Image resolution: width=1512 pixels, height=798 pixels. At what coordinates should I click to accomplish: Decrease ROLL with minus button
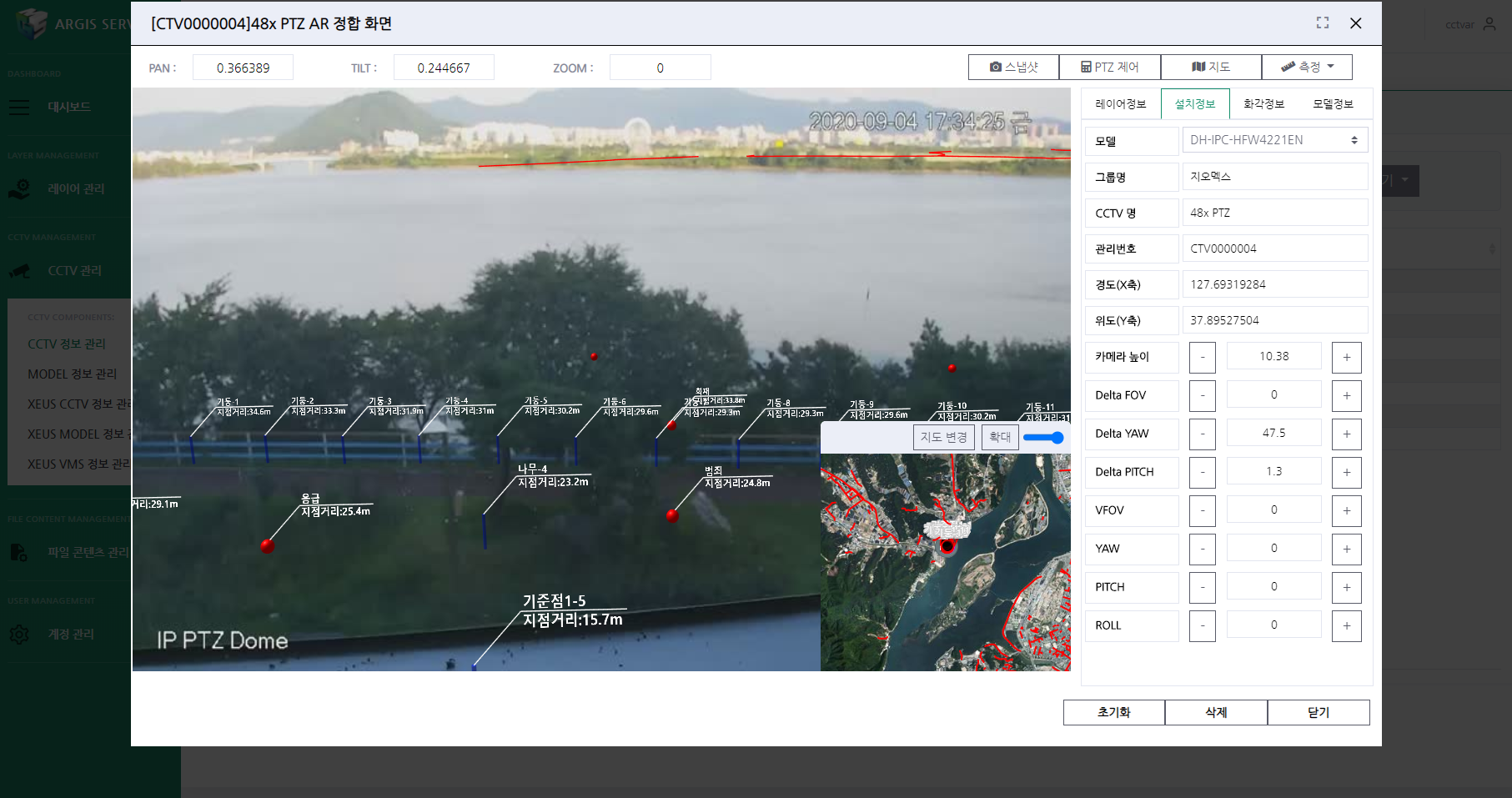pyautogui.click(x=1203, y=625)
